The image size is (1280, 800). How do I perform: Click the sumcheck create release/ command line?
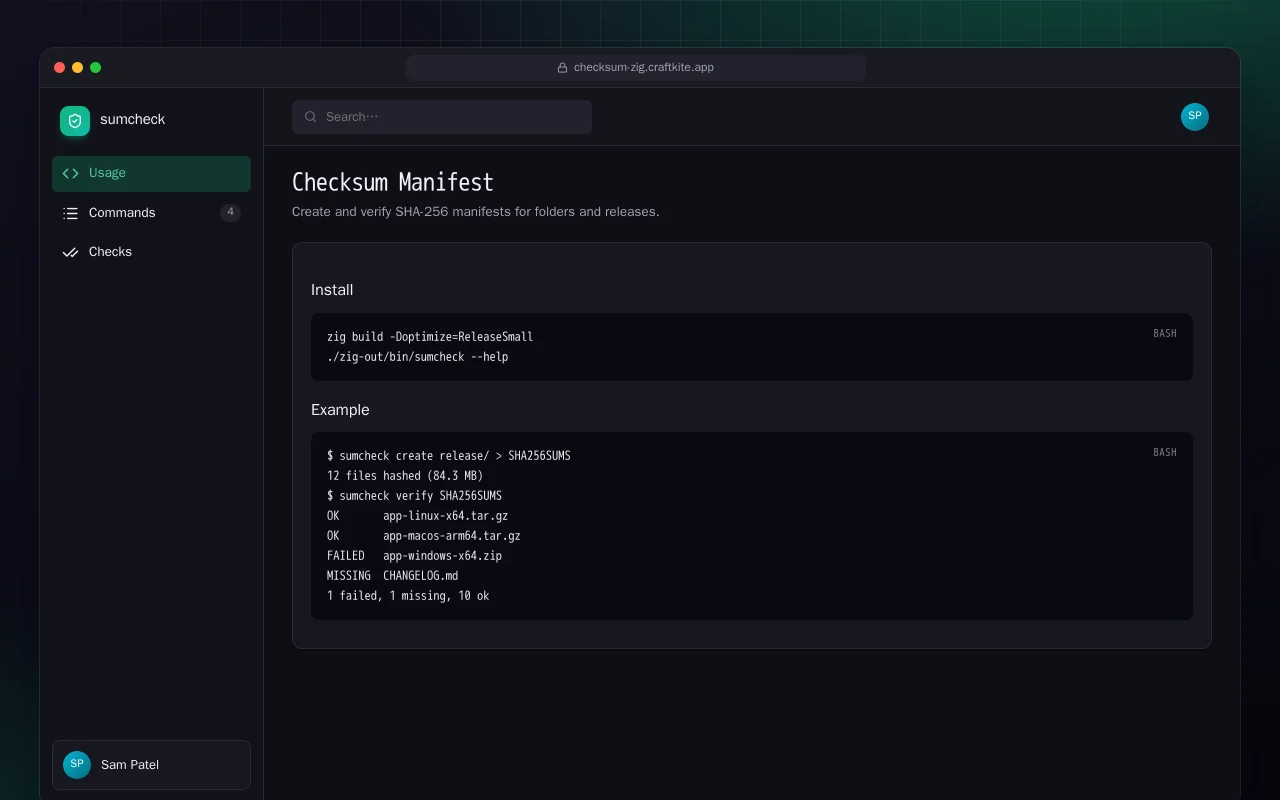point(449,456)
